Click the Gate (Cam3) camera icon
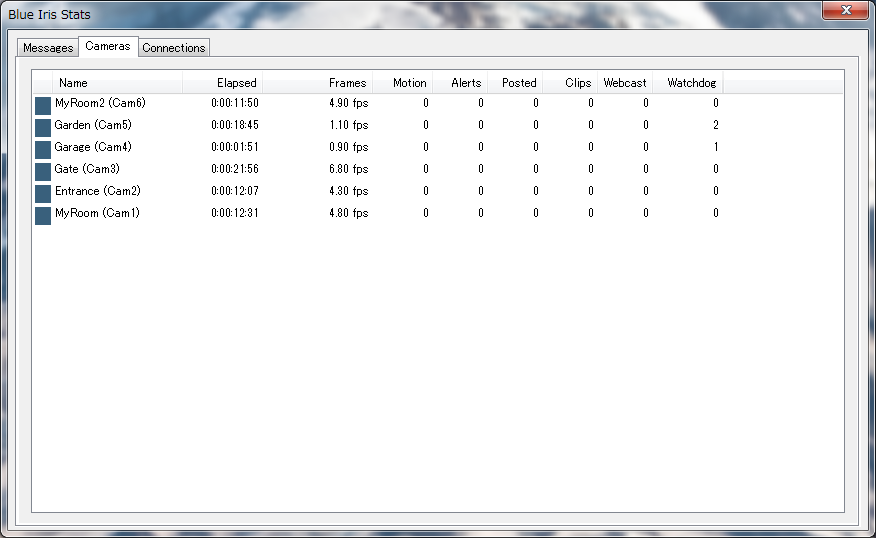The image size is (876, 538). pos(43,172)
